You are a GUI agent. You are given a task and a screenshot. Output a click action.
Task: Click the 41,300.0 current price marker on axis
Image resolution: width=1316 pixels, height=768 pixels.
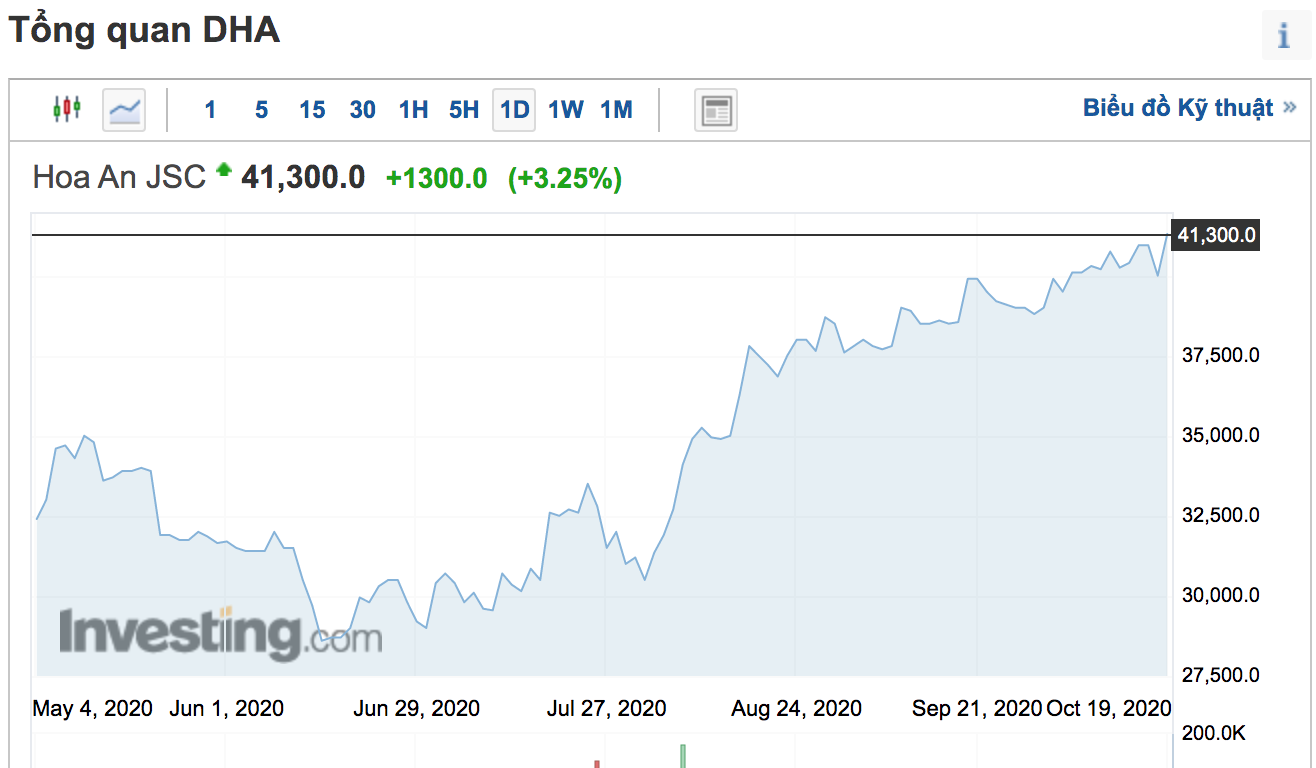[1214, 236]
